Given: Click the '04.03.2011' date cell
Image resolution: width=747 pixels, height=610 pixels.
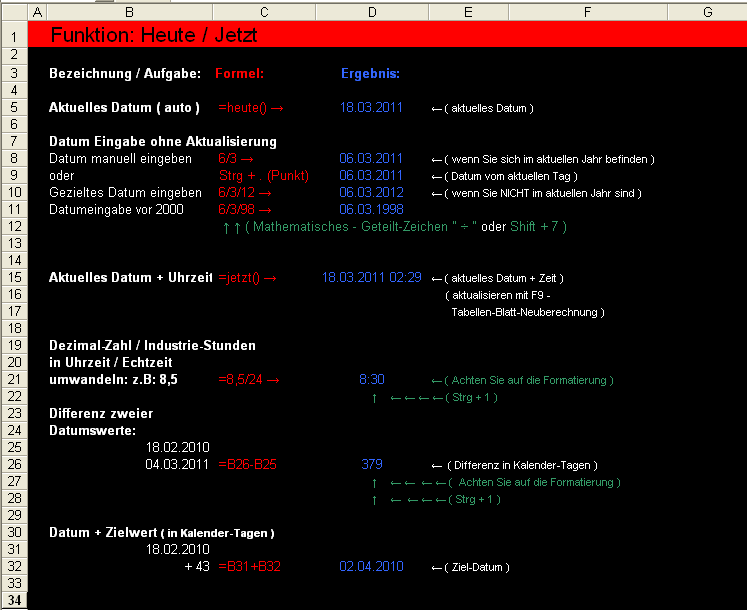Looking at the screenshot, I should pyautogui.click(x=177, y=465).
